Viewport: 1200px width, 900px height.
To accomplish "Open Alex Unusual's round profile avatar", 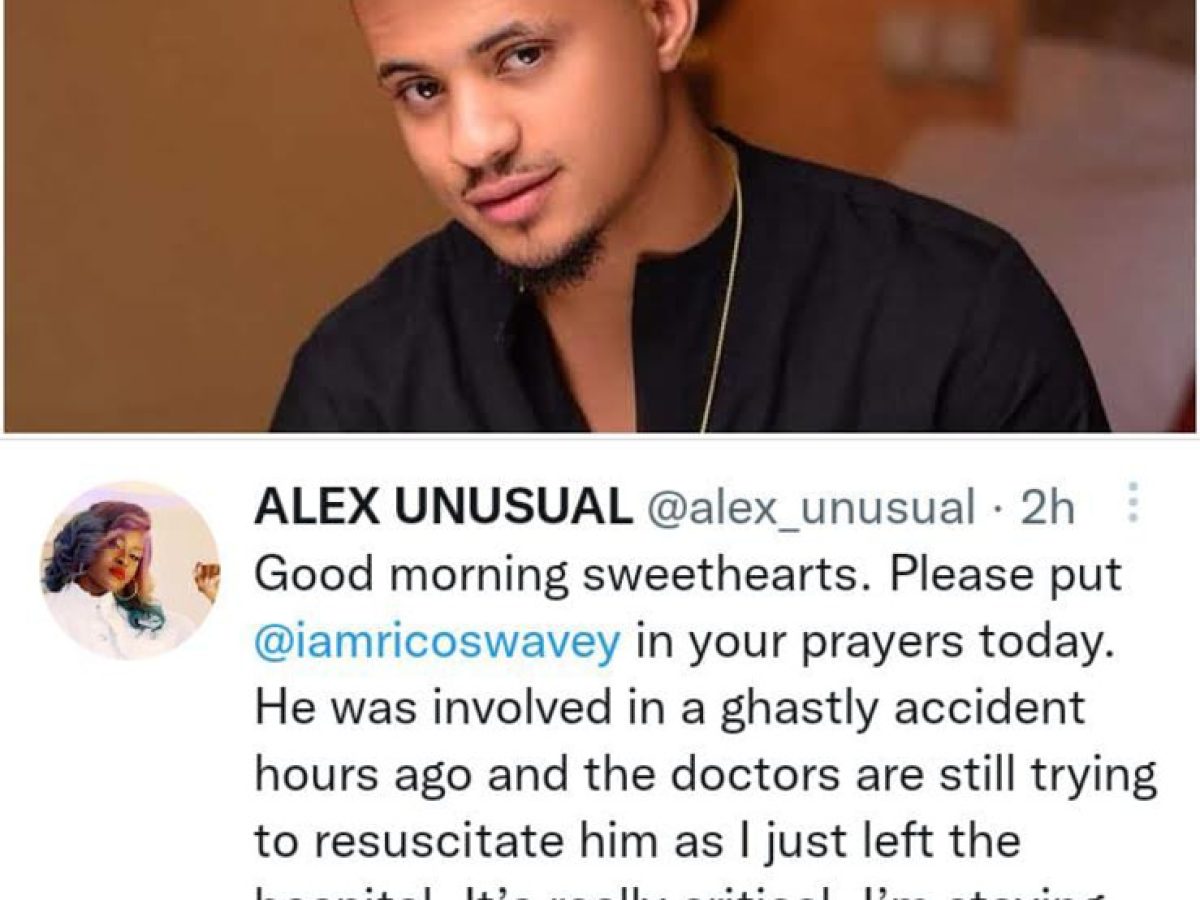I will click(x=130, y=570).
